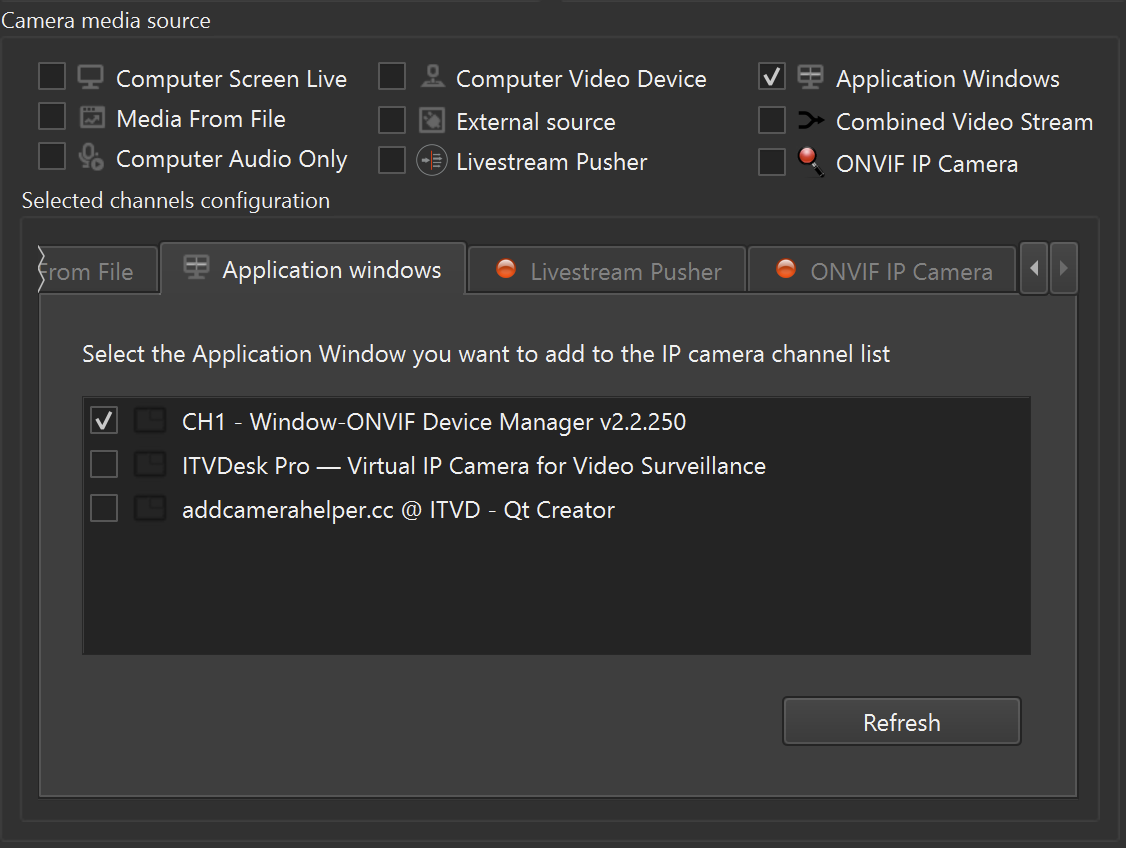Click the Computer Screen Live label

[x=231, y=78]
